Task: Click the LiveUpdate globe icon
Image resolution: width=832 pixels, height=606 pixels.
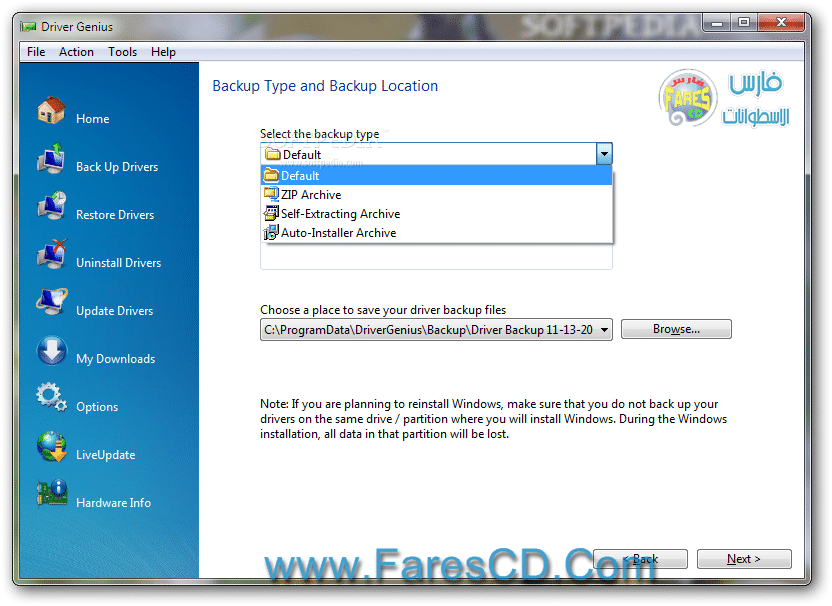Action: pos(51,446)
